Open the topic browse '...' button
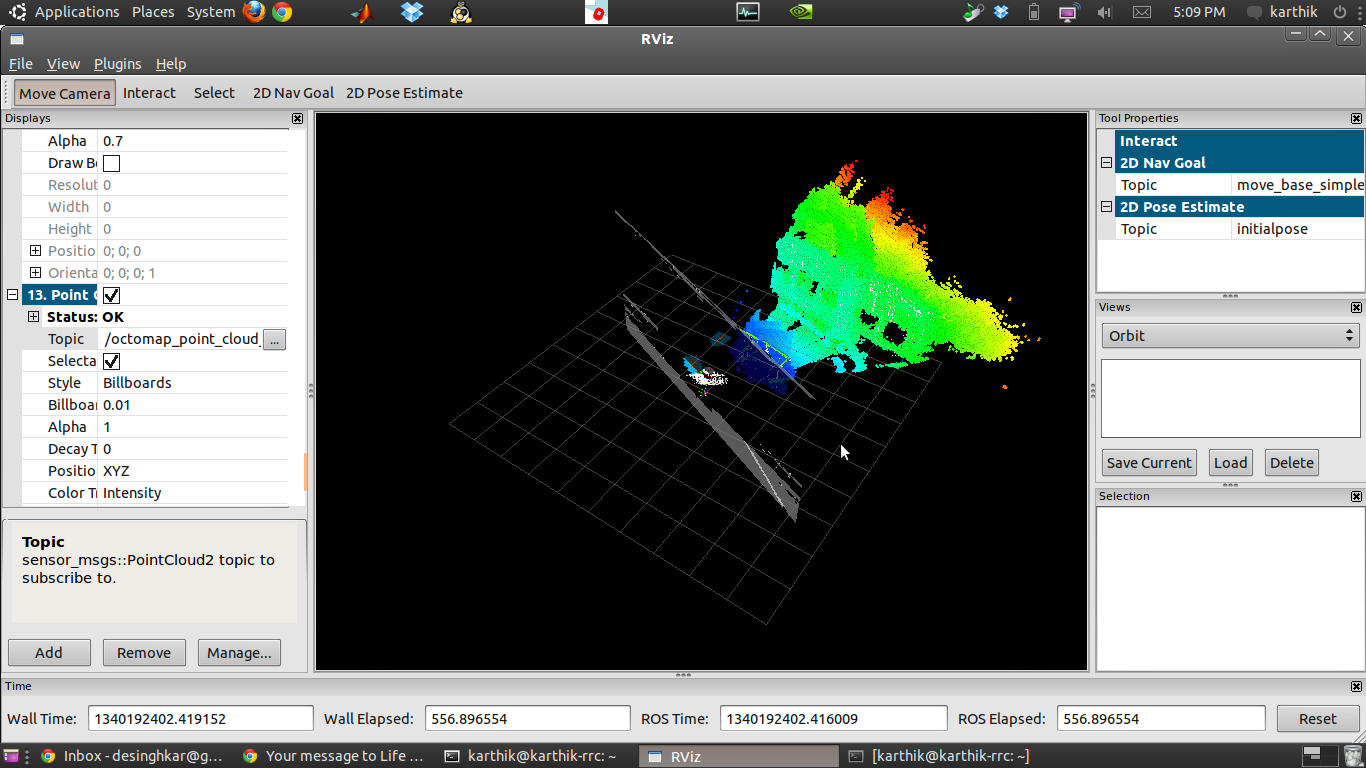This screenshot has width=1366, height=768. tap(274, 339)
